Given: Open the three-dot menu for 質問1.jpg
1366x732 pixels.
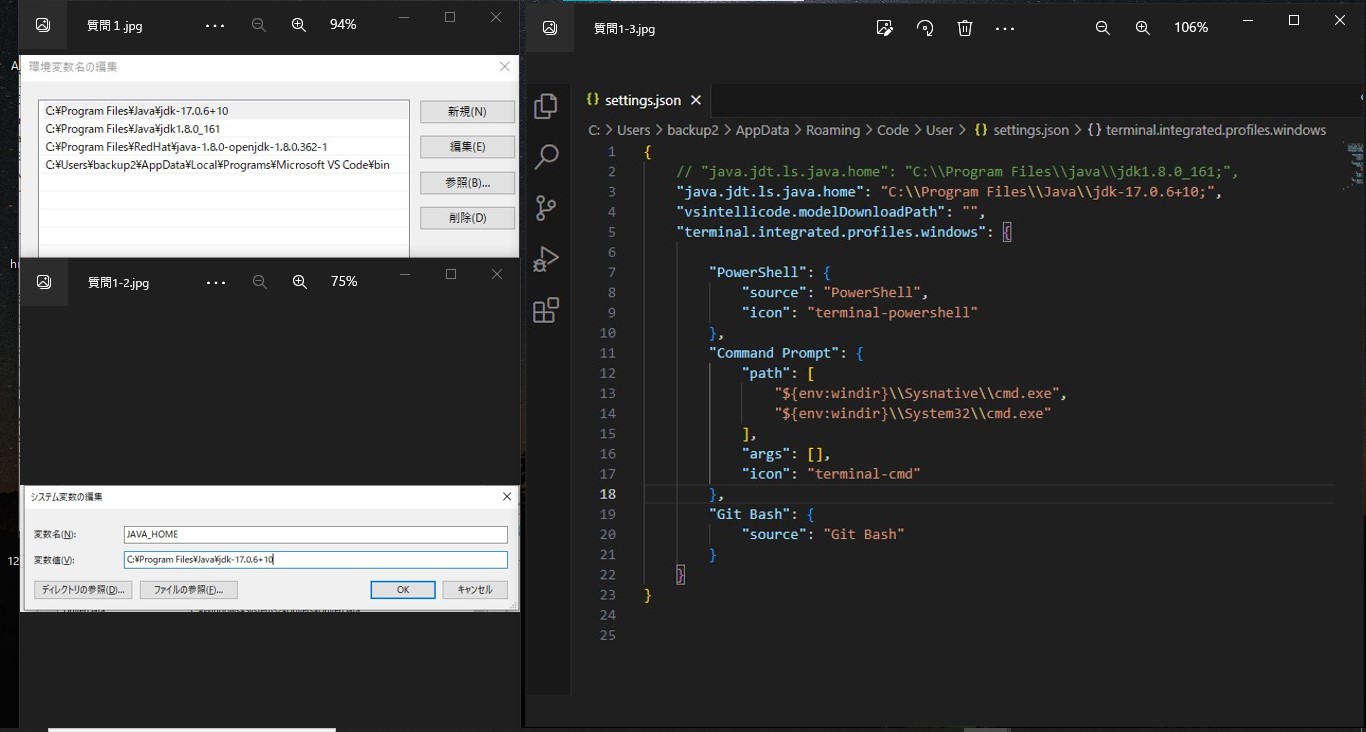Looking at the screenshot, I should point(215,25).
